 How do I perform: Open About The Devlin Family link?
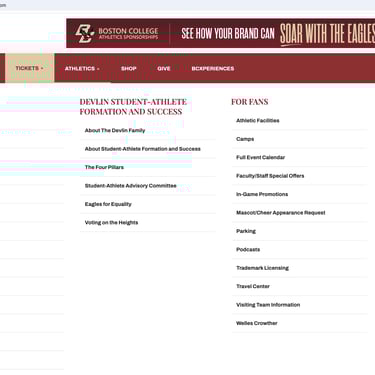click(x=115, y=130)
